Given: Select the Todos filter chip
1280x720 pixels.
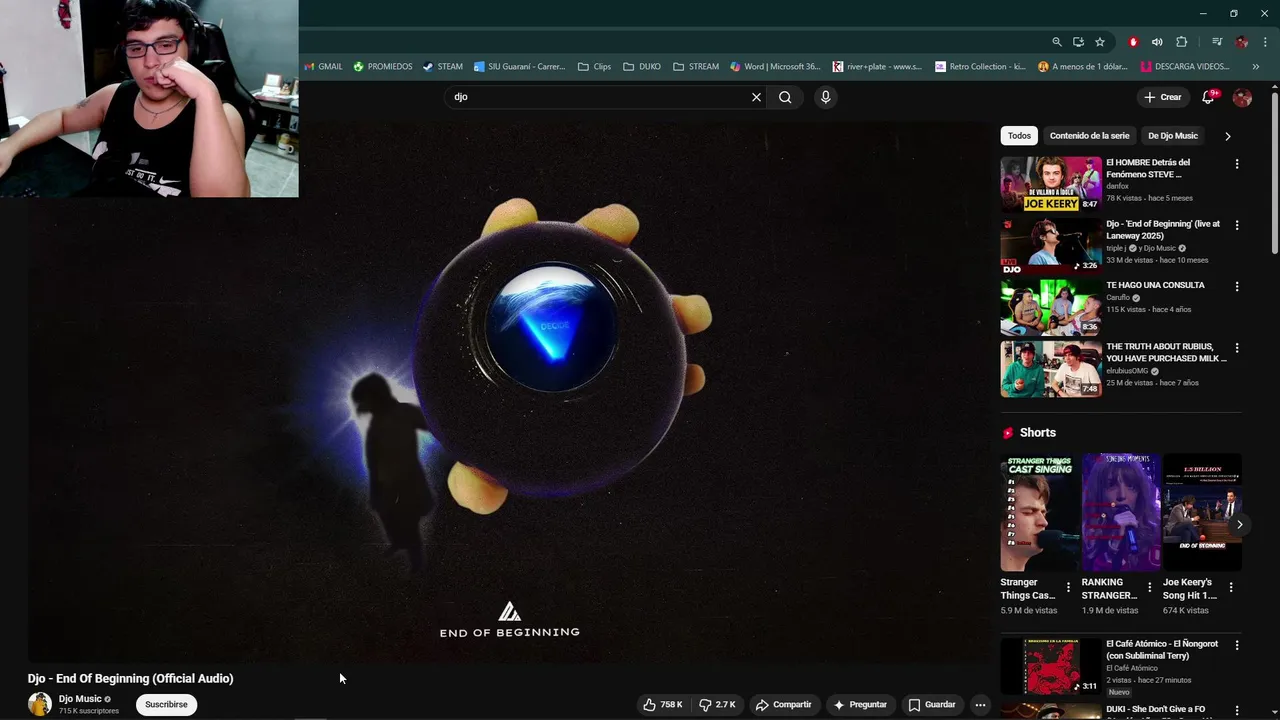Looking at the screenshot, I should click(1019, 136).
